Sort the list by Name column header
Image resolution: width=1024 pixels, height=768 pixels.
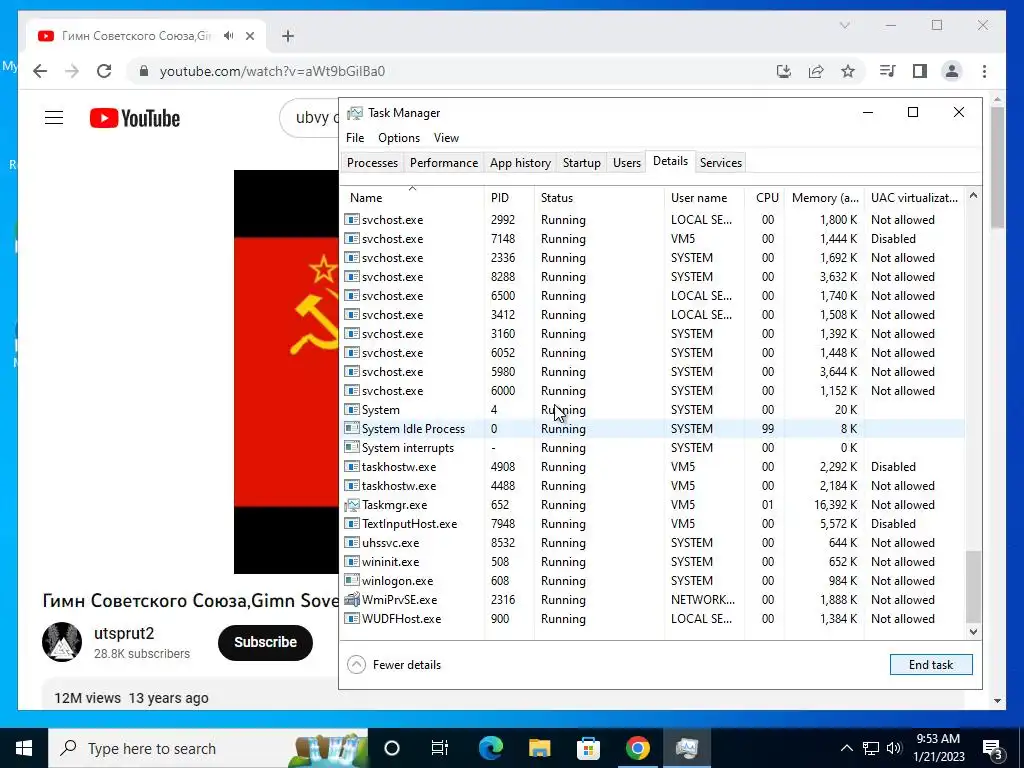coord(413,197)
